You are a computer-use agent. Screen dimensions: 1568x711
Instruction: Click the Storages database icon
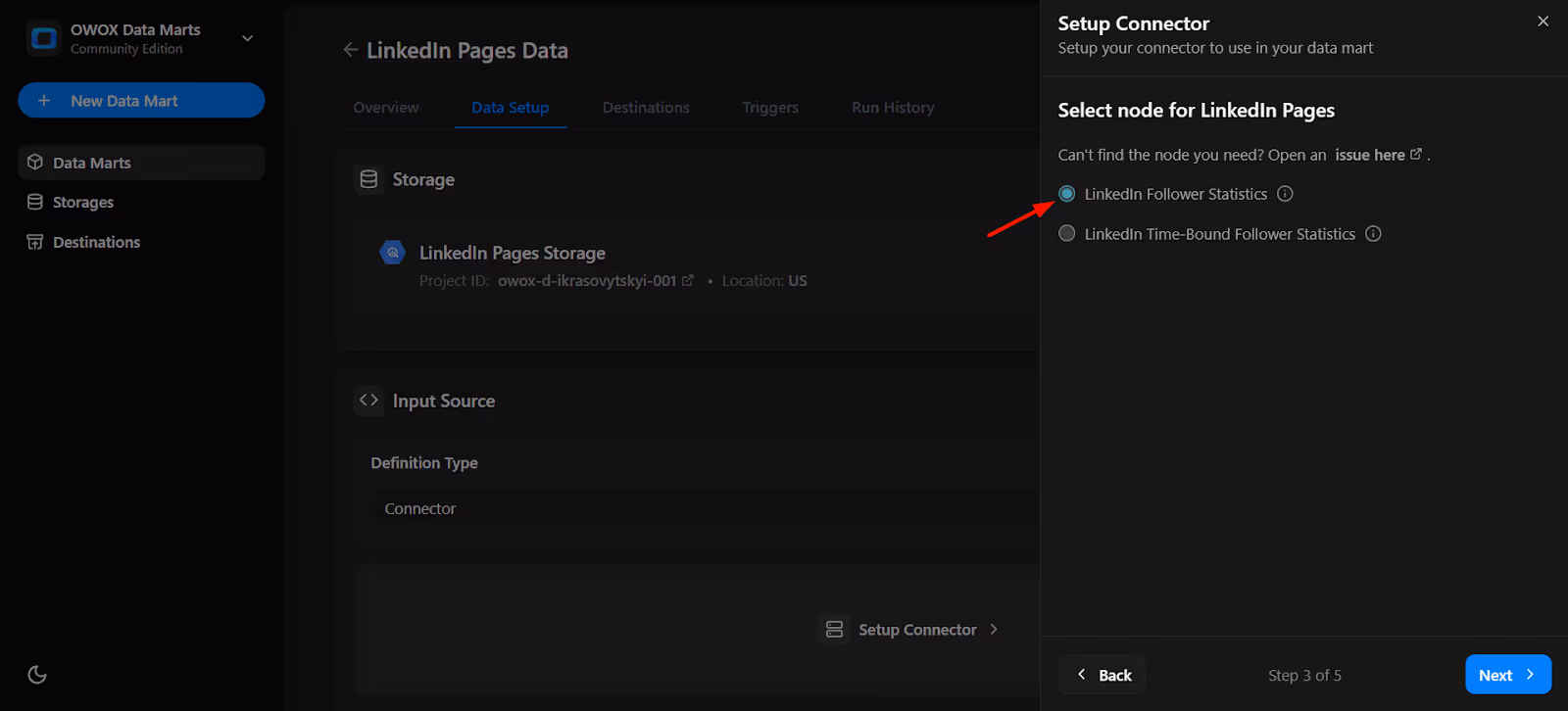35,202
